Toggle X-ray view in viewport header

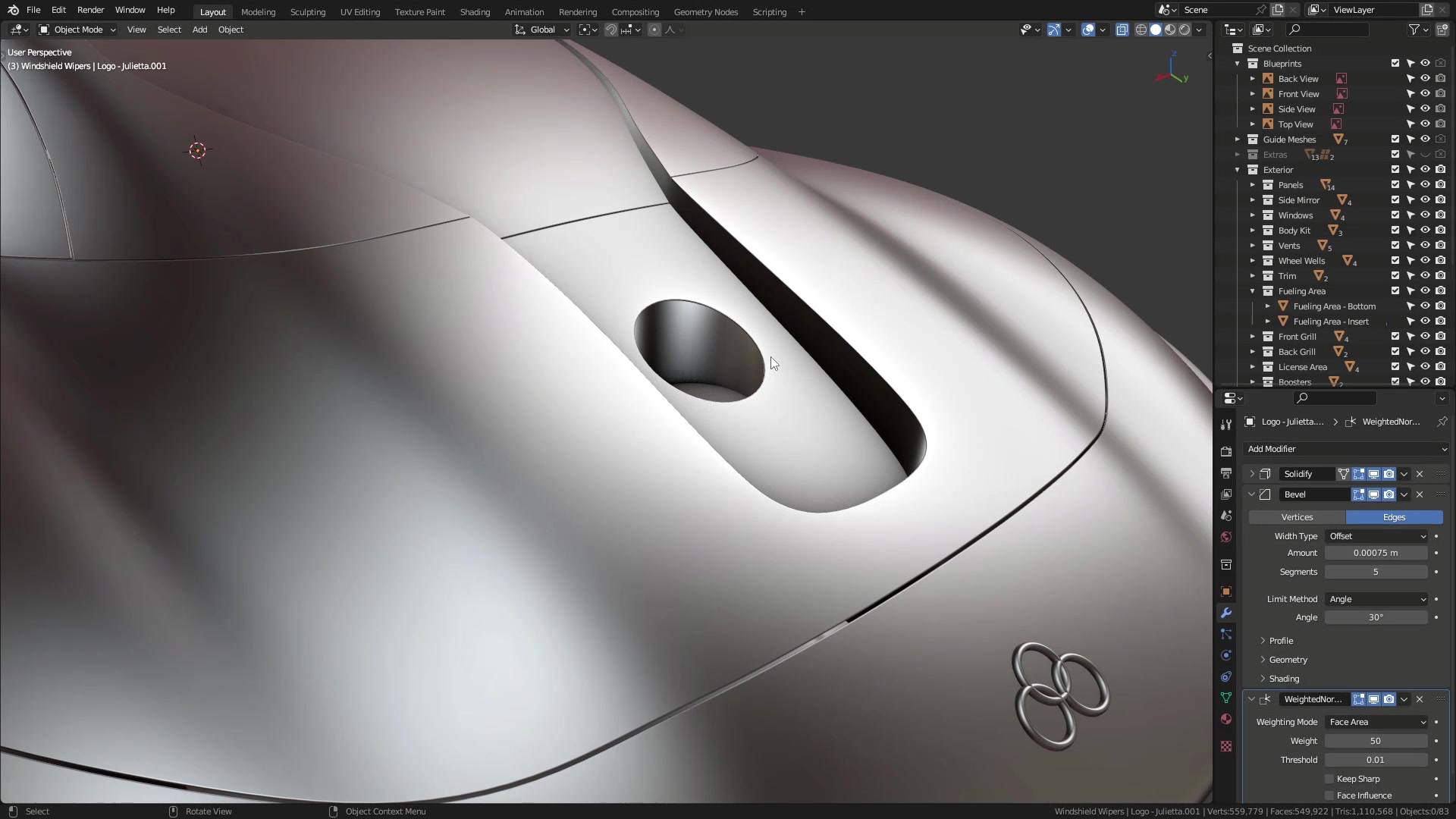(1122, 30)
